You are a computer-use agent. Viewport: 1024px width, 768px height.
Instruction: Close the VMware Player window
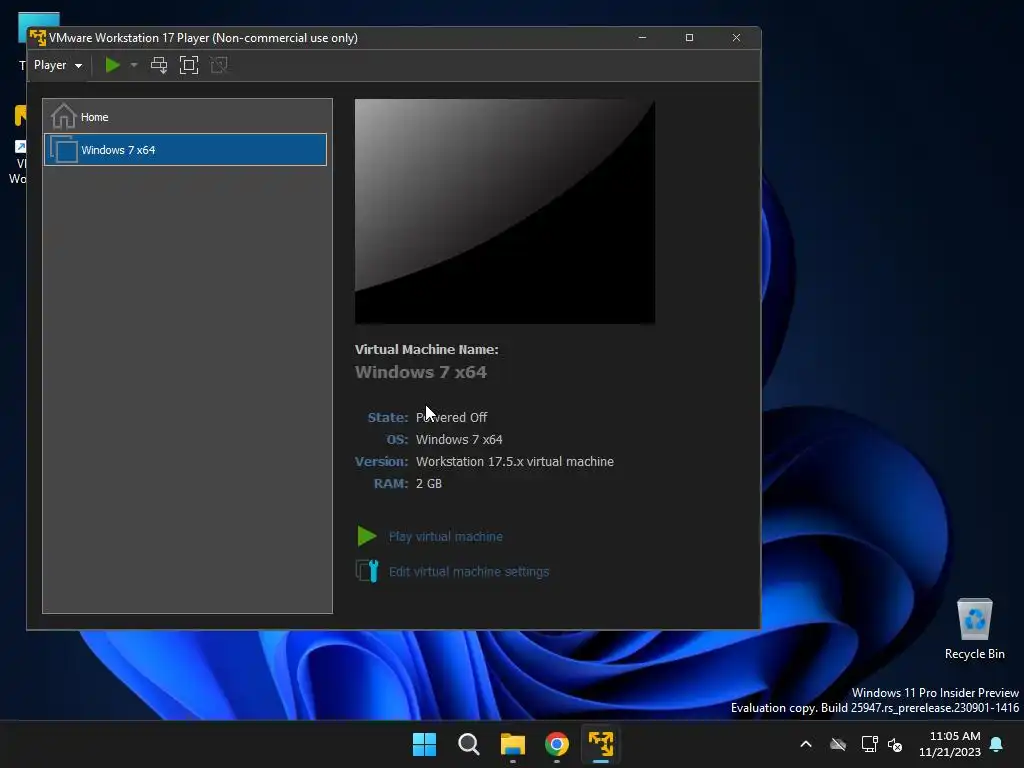pyautogui.click(x=736, y=38)
